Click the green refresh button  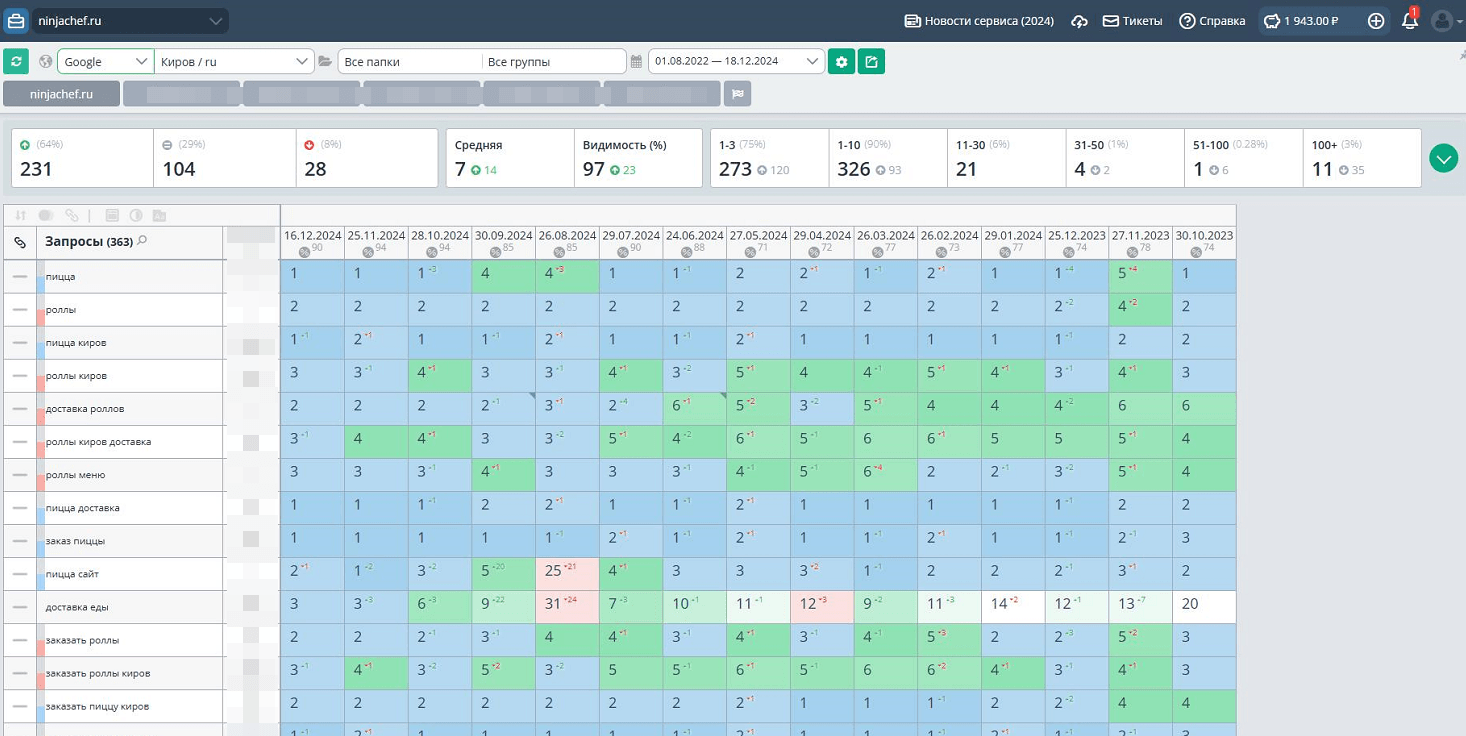[16, 62]
